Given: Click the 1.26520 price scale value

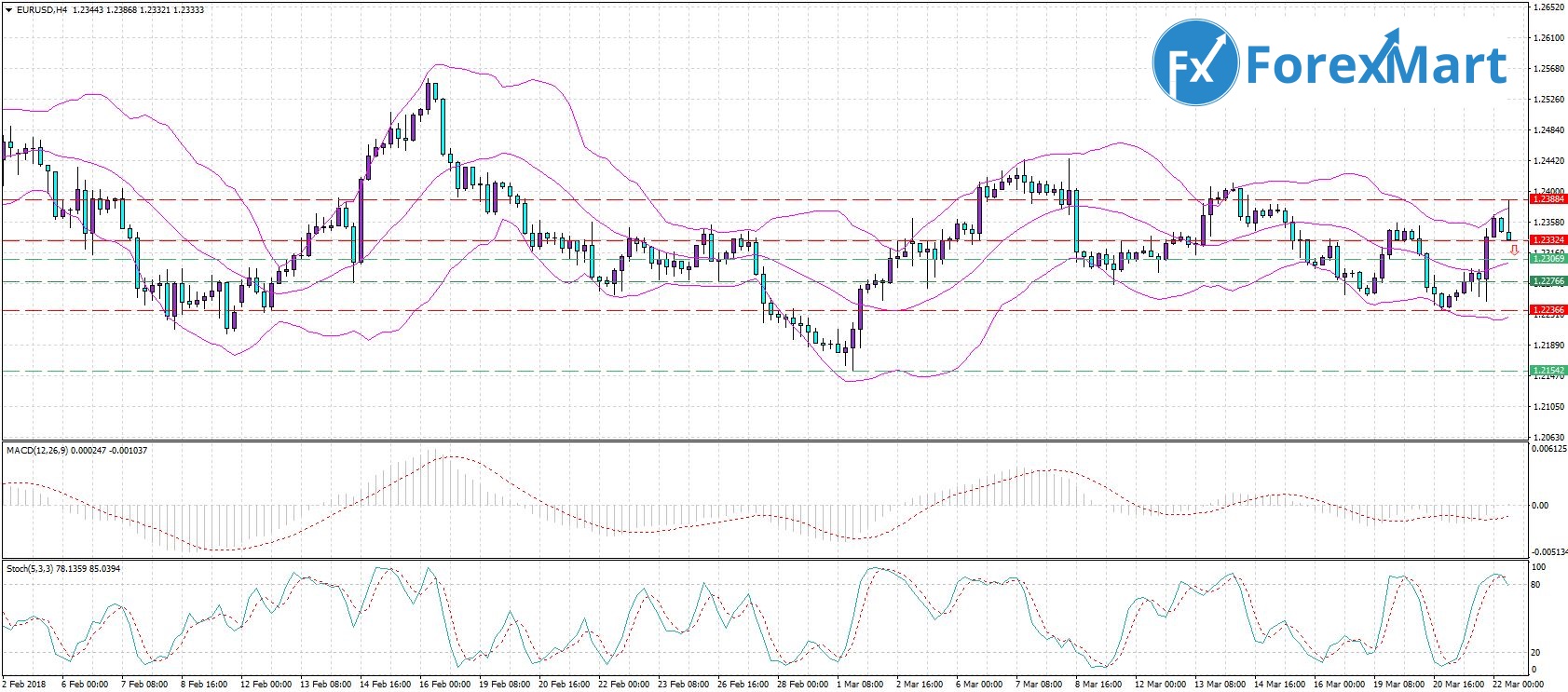Looking at the screenshot, I should tap(1548, 7).
